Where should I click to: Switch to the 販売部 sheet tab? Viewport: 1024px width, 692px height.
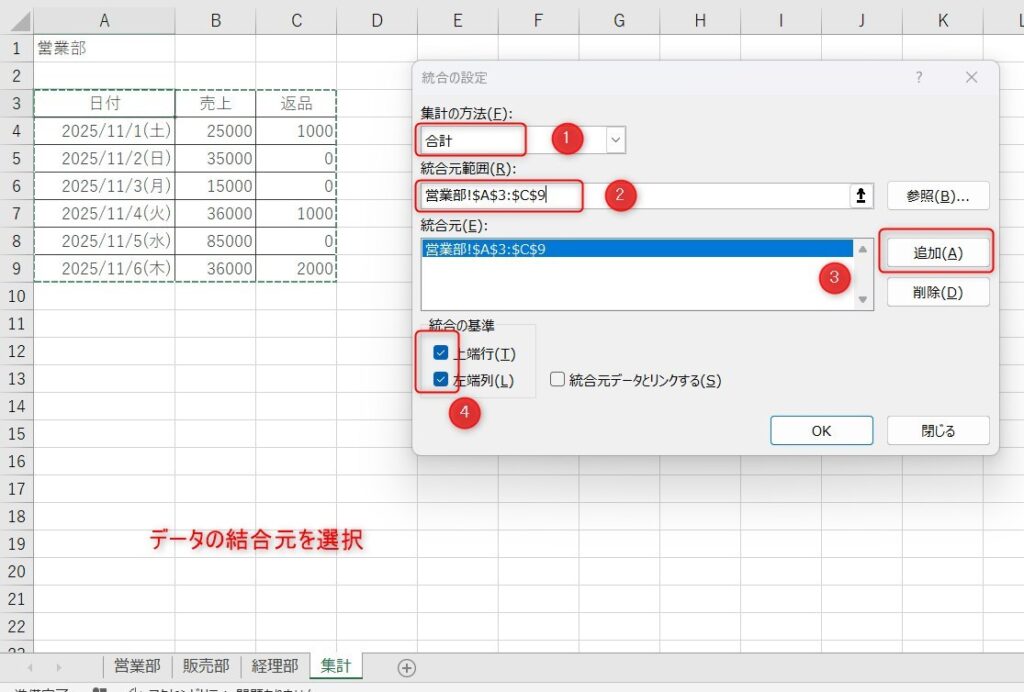tap(206, 665)
